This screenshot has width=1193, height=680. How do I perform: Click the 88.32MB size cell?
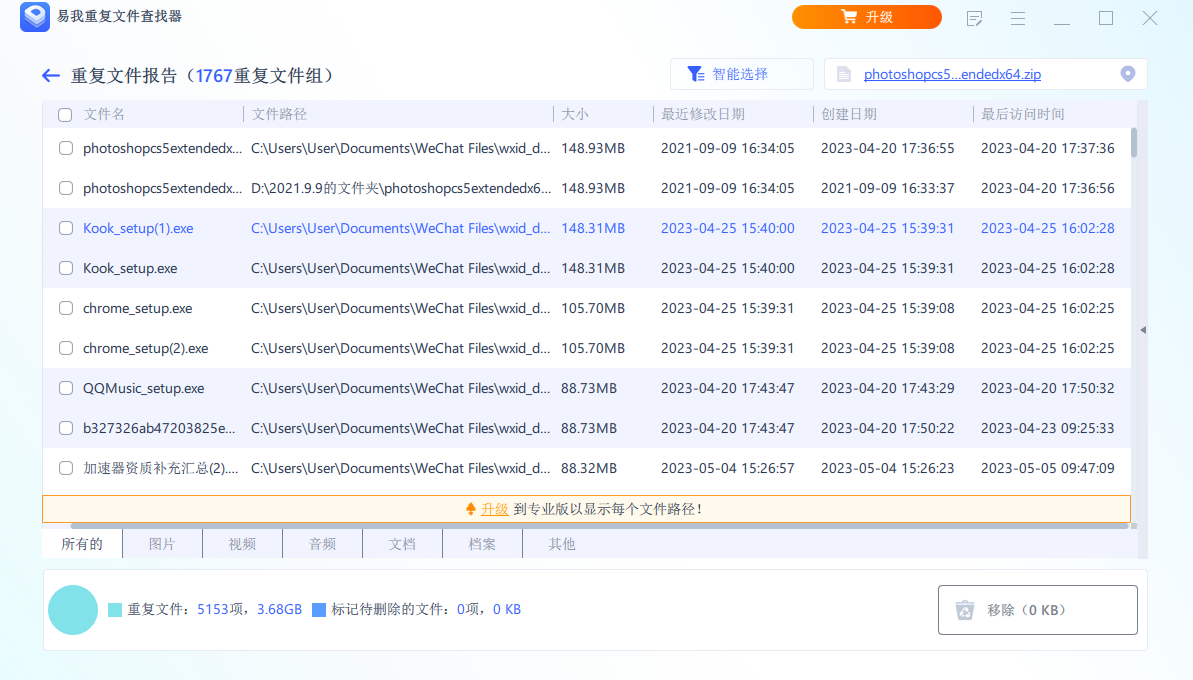tap(589, 468)
